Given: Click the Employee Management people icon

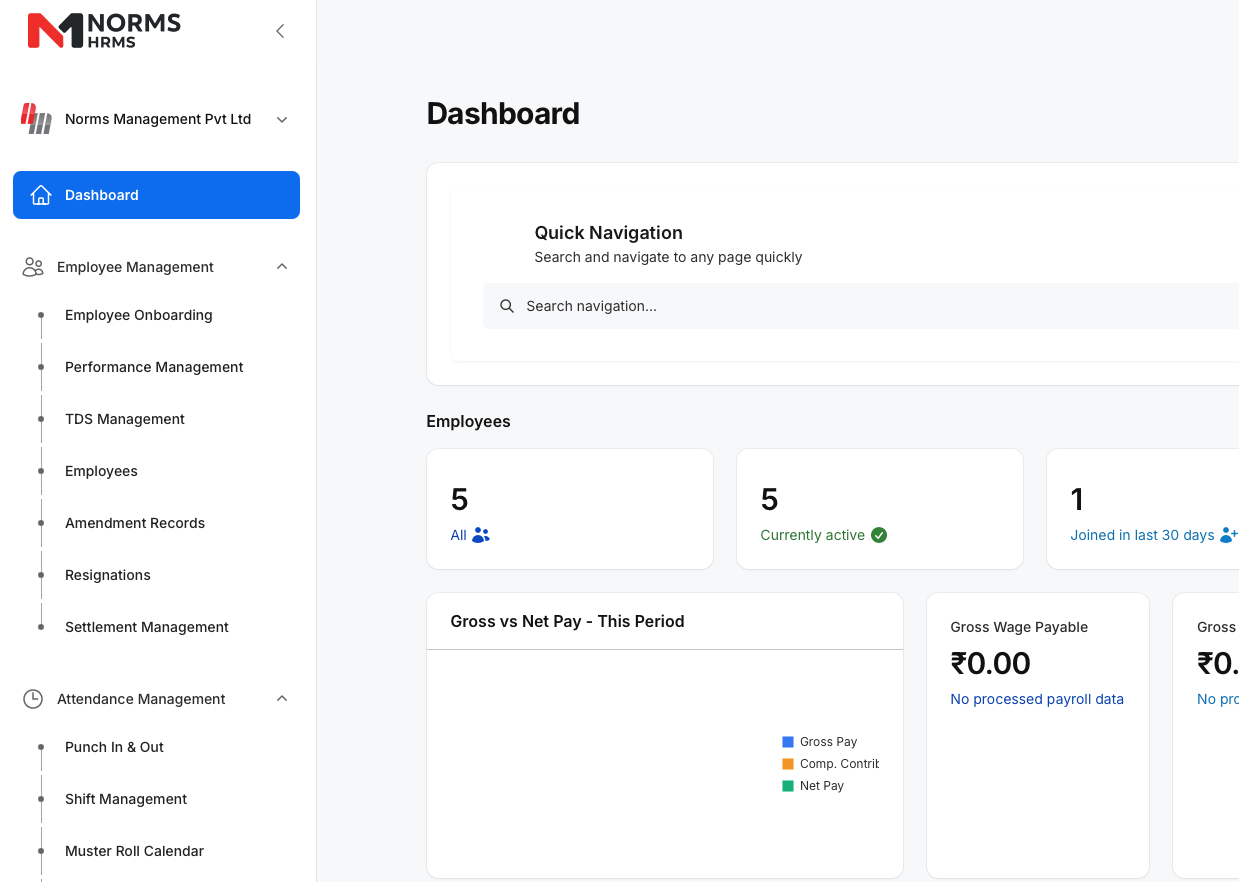Looking at the screenshot, I should tap(33, 267).
